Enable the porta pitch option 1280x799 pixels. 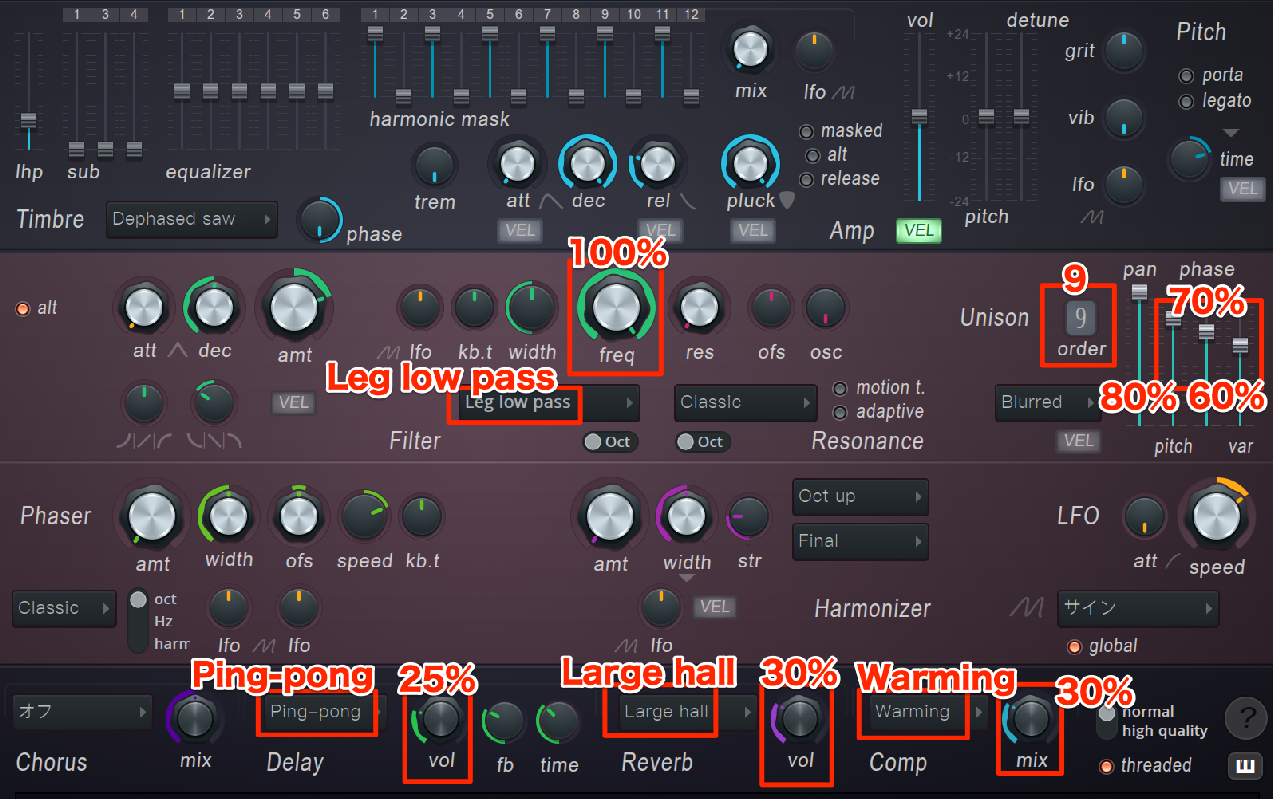pyautogui.click(x=1186, y=76)
